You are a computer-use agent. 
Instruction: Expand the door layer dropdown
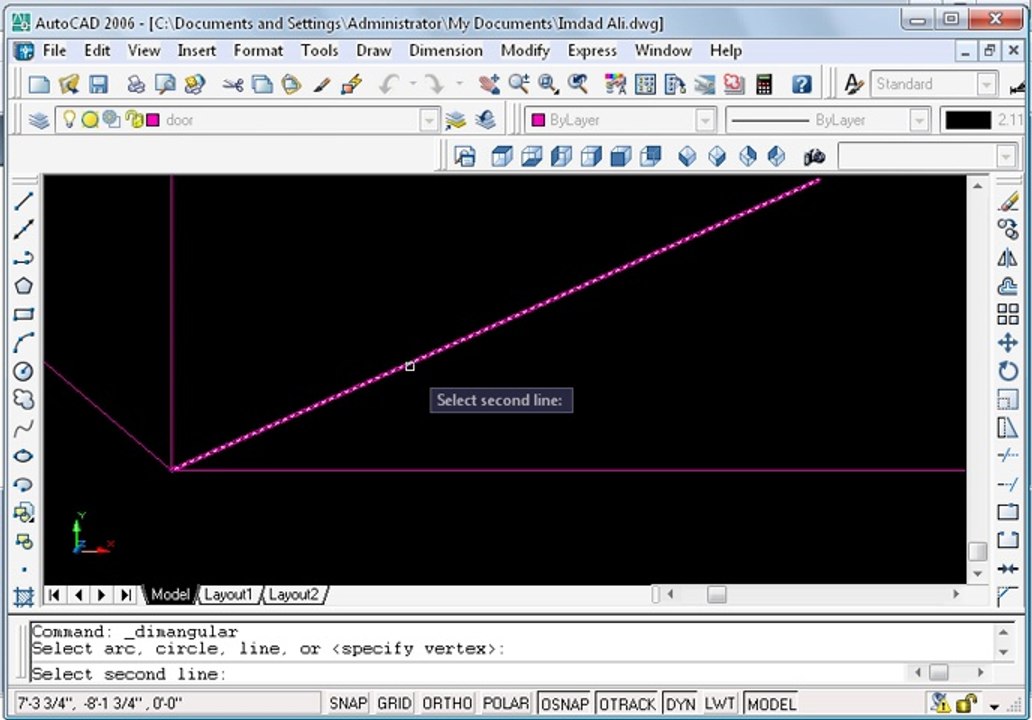point(428,120)
